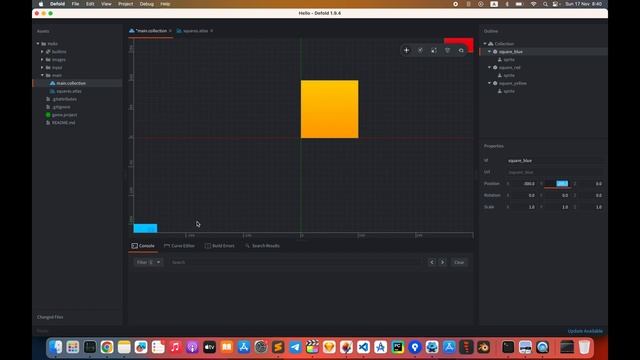Click the Build Errors tab icon
Image resolution: width=640 pixels, height=360 pixels.
click(x=208, y=246)
